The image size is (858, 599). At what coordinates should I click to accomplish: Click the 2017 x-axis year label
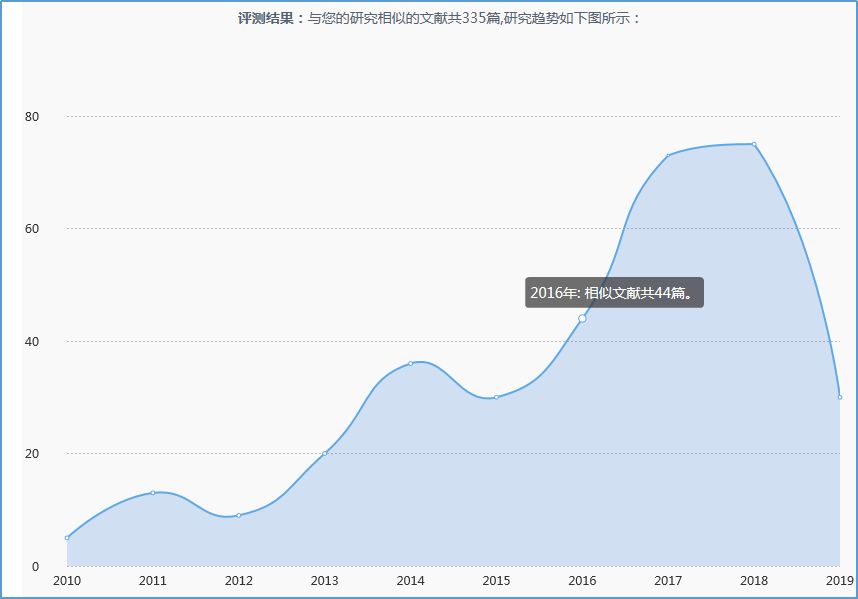tap(668, 581)
